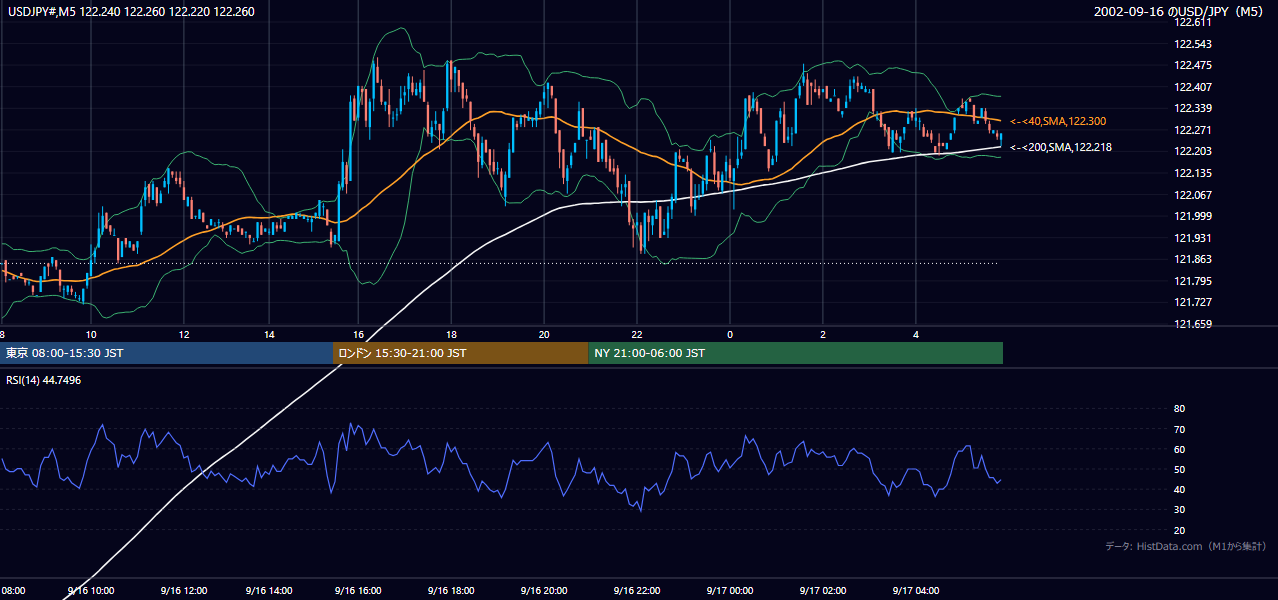
Task: Click the price axis value 121.795
Action: tap(1192, 281)
